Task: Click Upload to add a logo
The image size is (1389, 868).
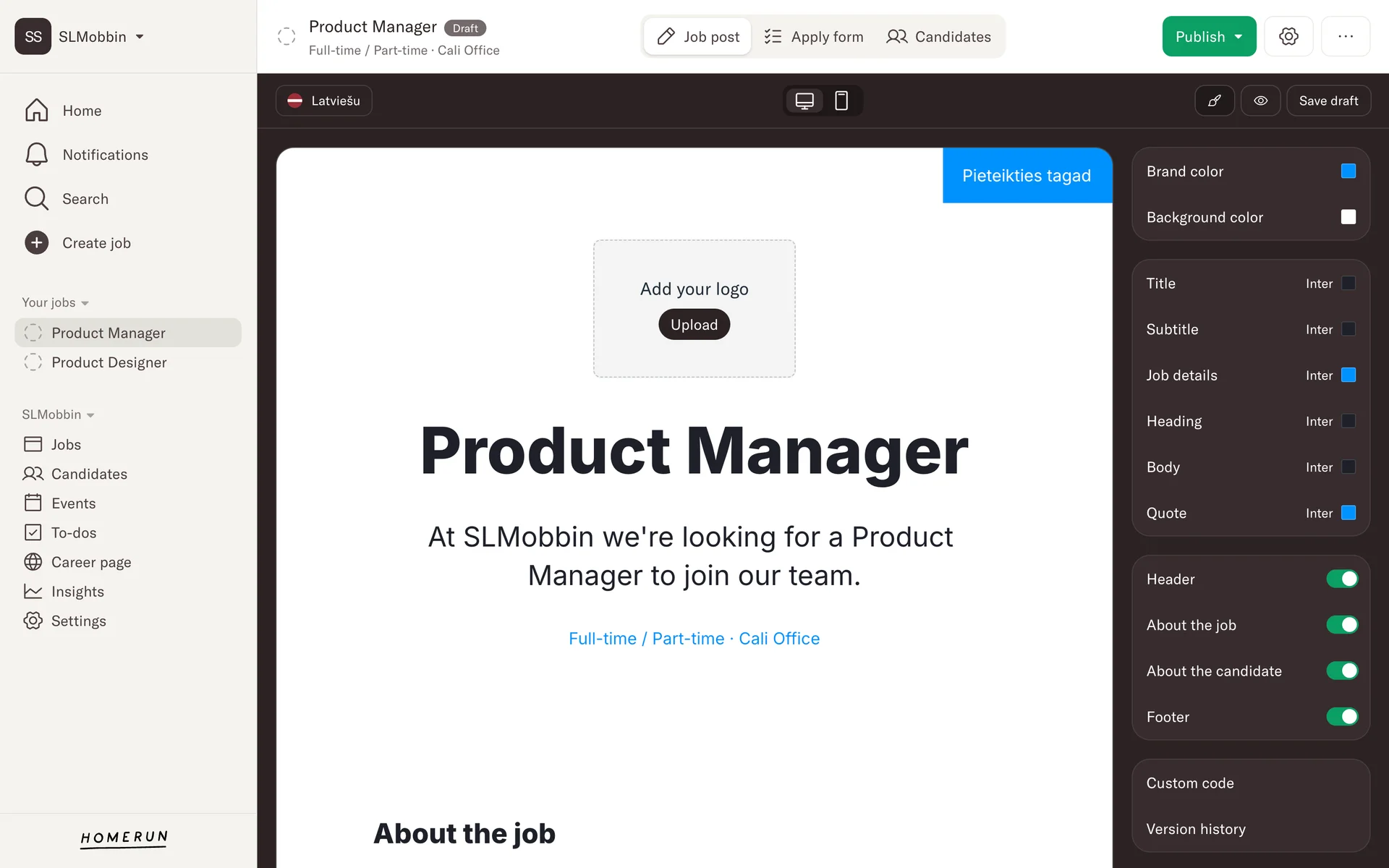Action: coord(694,325)
